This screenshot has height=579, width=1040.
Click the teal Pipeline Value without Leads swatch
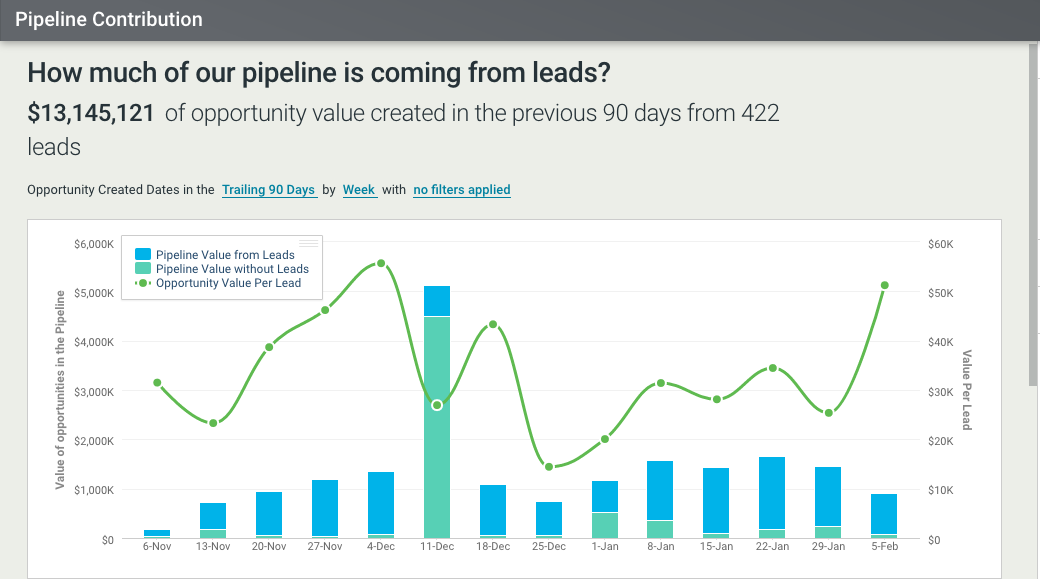click(x=142, y=269)
